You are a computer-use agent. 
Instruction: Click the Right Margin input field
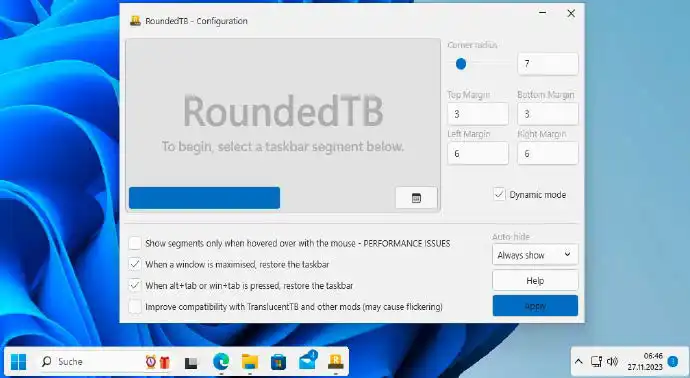tap(548, 154)
